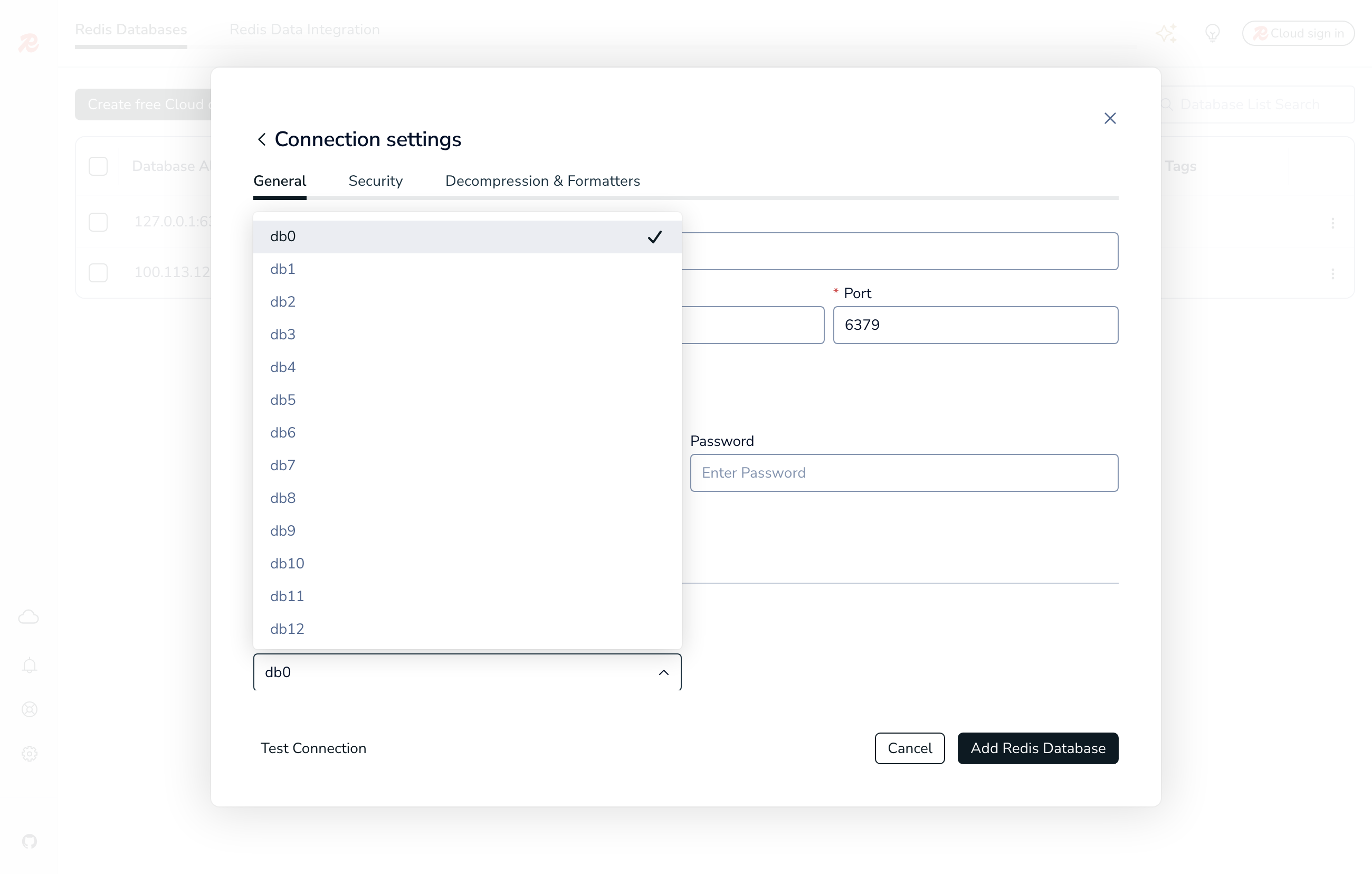Select db7 in the dropdown list
This screenshot has height=874, width=1372.
(x=467, y=465)
